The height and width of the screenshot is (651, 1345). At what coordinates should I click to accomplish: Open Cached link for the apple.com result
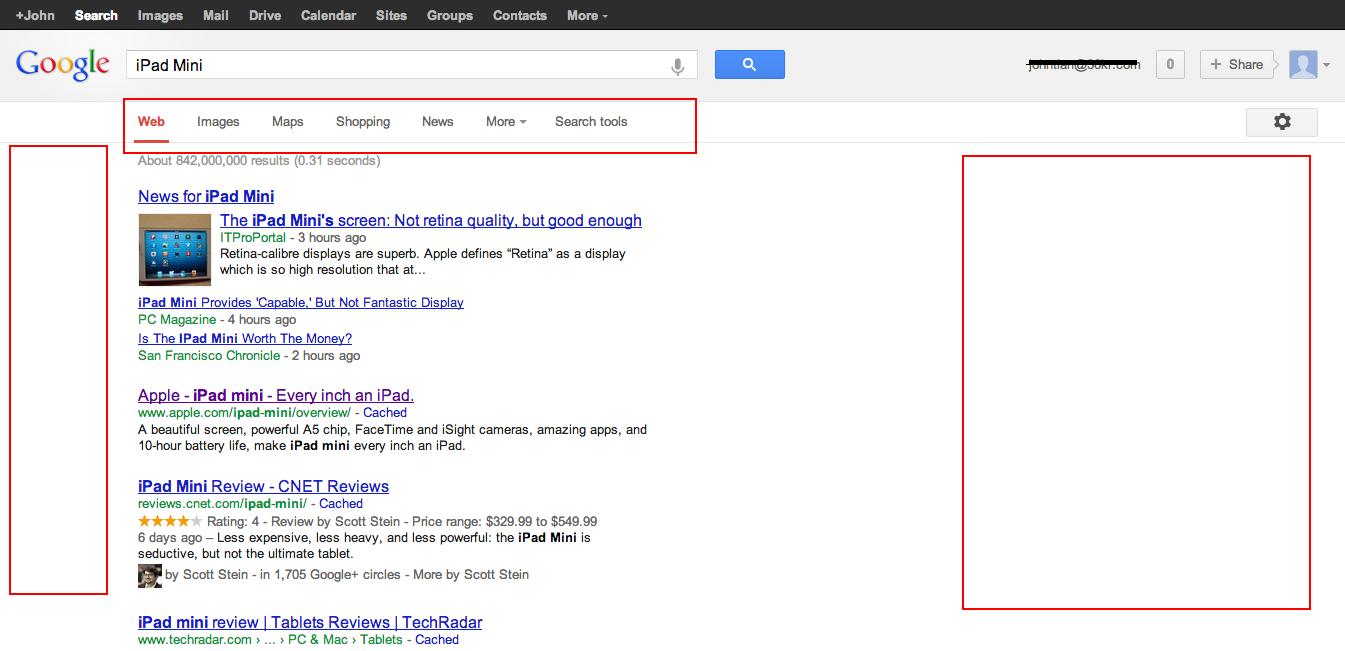click(385, 412)
